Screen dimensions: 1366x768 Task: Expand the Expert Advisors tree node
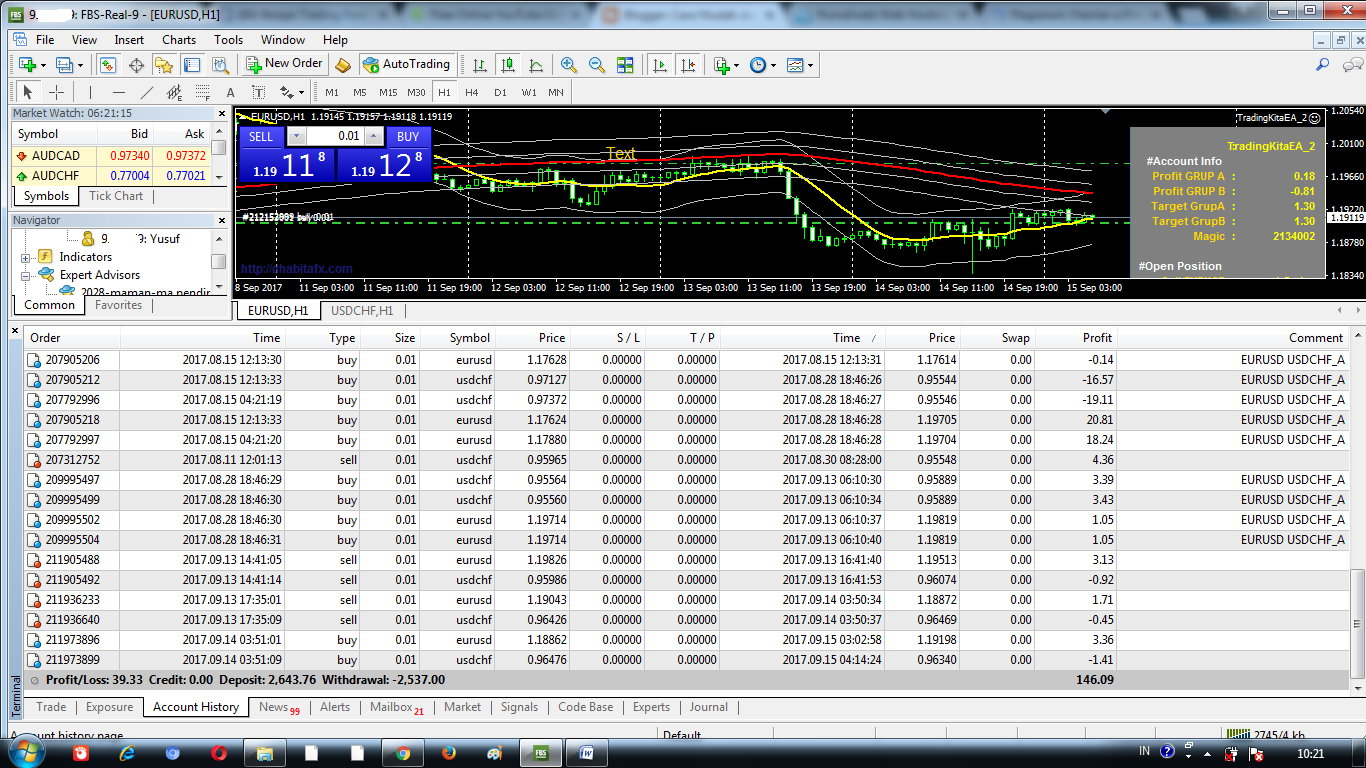(28, 273)
